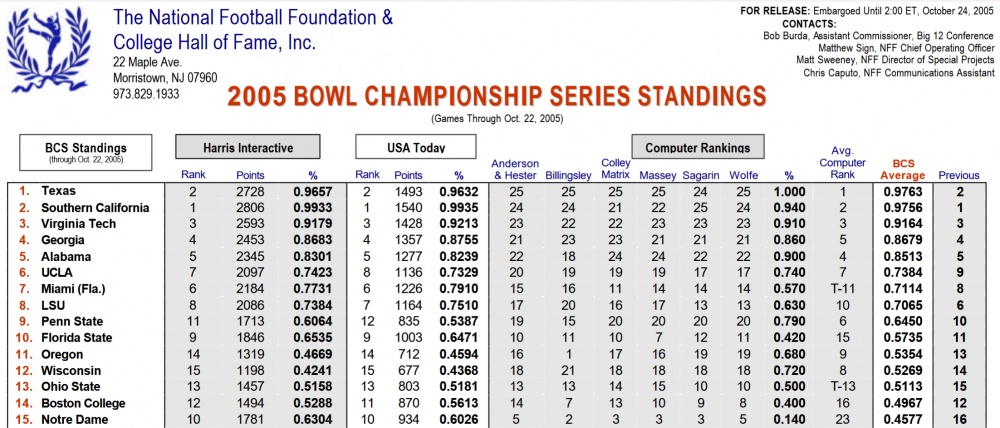The width and height of the screenshot is (1000, 428).
Task: Click the BCS Standings header box
Action: click(85, 151)
